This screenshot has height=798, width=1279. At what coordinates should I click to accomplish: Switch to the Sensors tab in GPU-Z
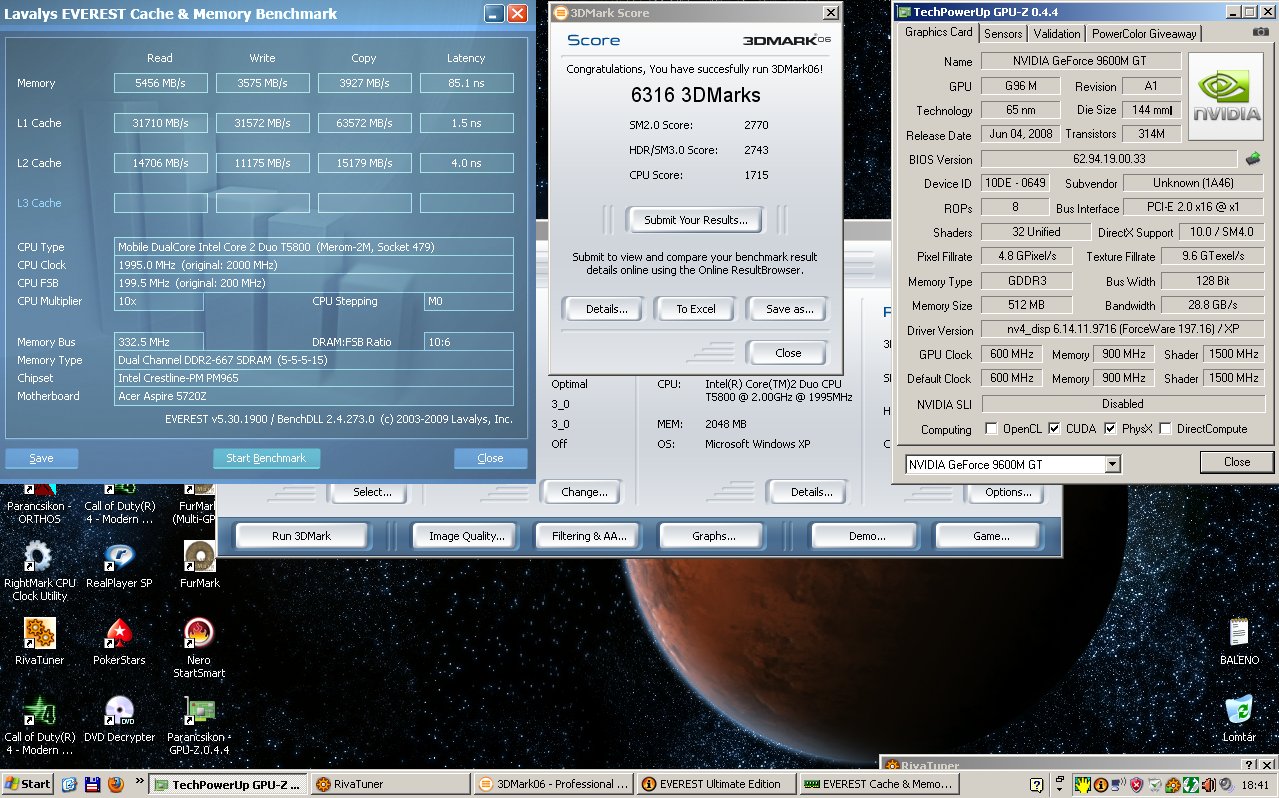pos(1003,33)
